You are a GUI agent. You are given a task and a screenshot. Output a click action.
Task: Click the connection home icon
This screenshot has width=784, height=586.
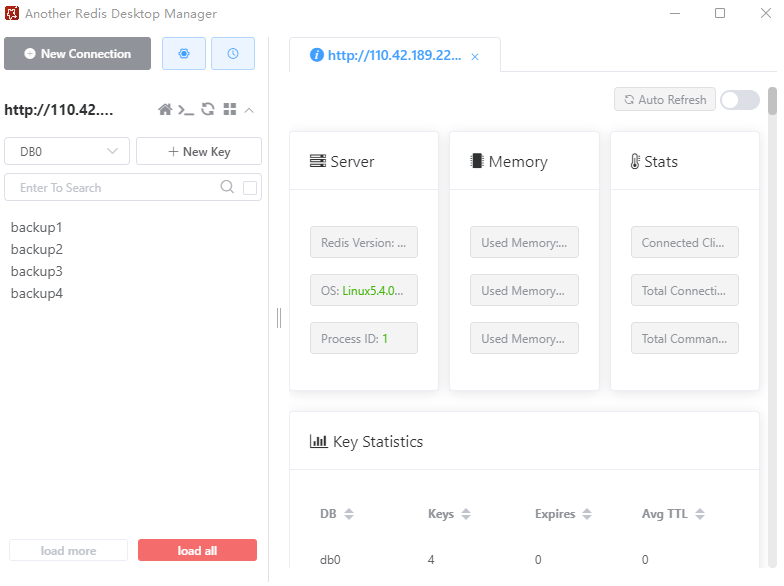tap(166, 110)
